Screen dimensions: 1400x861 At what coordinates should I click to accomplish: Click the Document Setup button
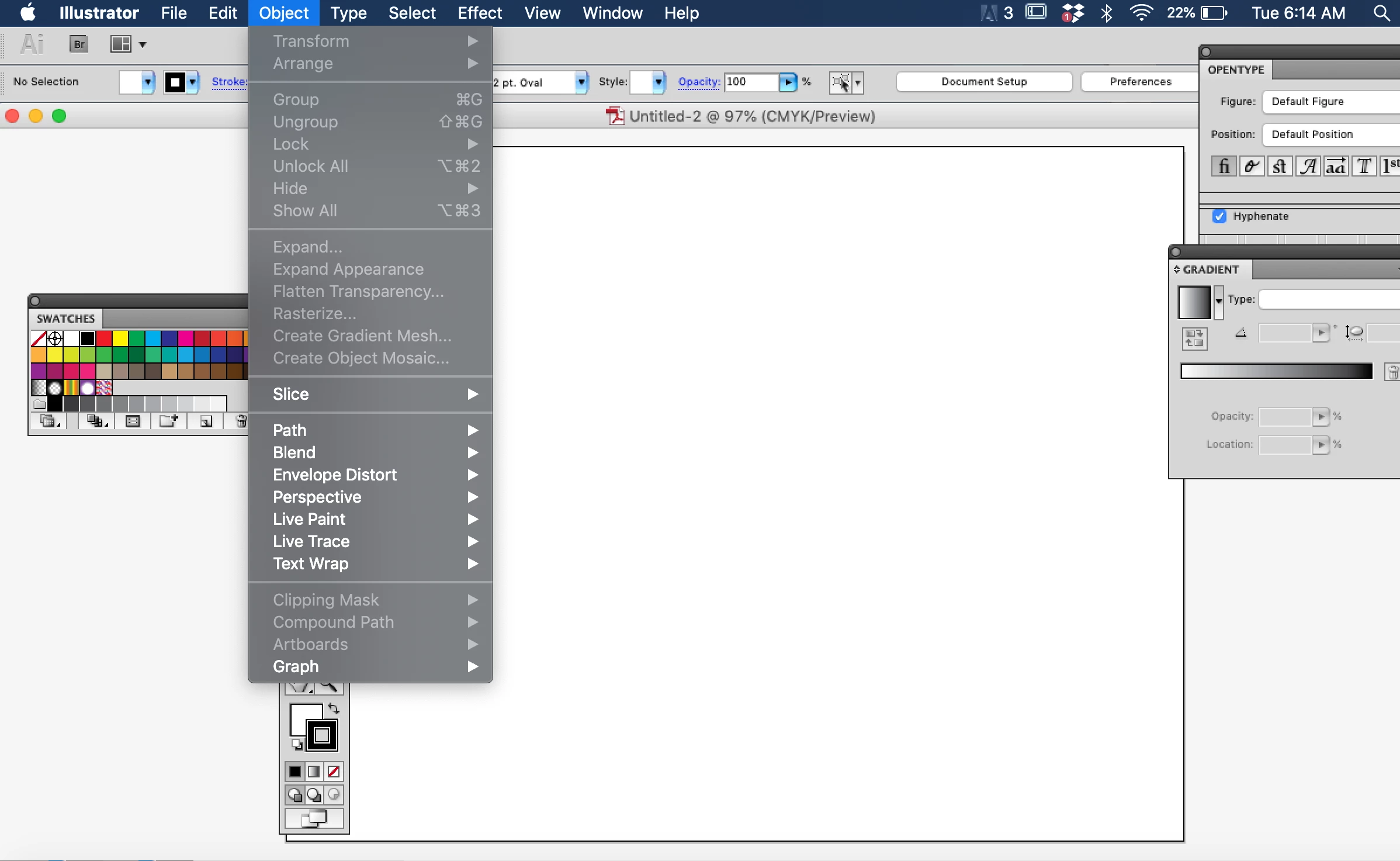(x=984, y=82)
